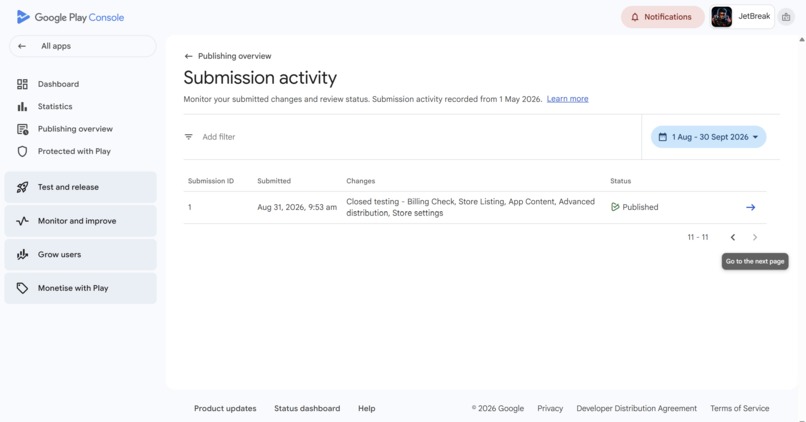Click the Google Play Console logo
Screen dimensions: 806x422
tap(70, 17)
